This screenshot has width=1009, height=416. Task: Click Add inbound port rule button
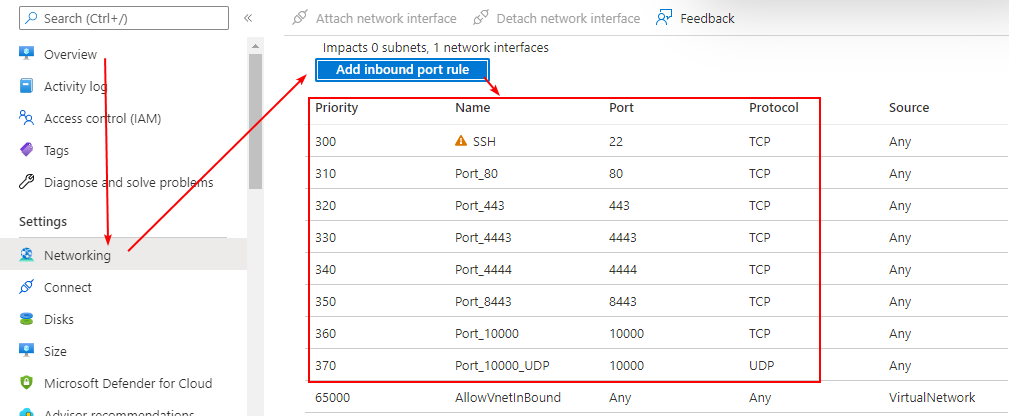pyautogui.click(x=402, y=70)
